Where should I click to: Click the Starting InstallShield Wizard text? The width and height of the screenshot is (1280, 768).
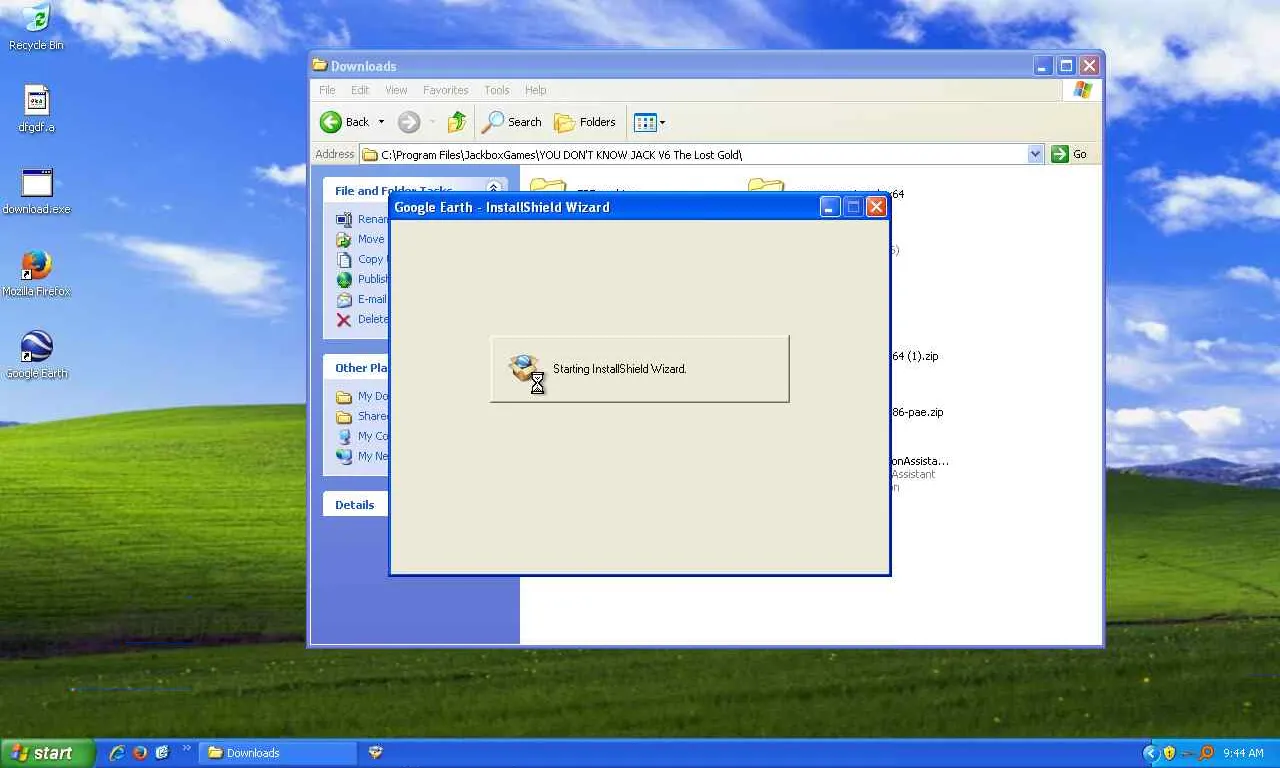click(x=619, y=369)
